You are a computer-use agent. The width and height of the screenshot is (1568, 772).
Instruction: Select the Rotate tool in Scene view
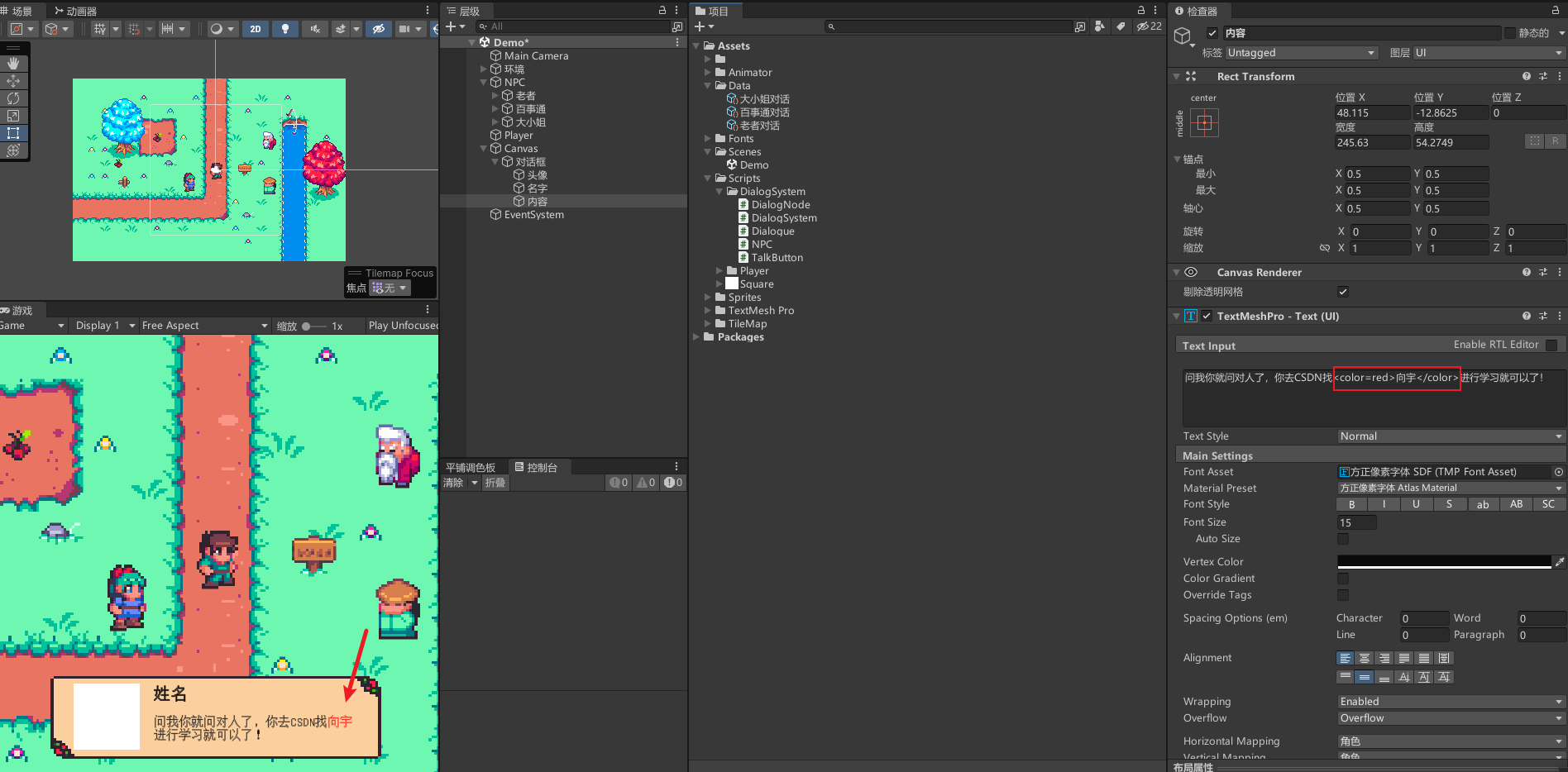tap(13, 98)
